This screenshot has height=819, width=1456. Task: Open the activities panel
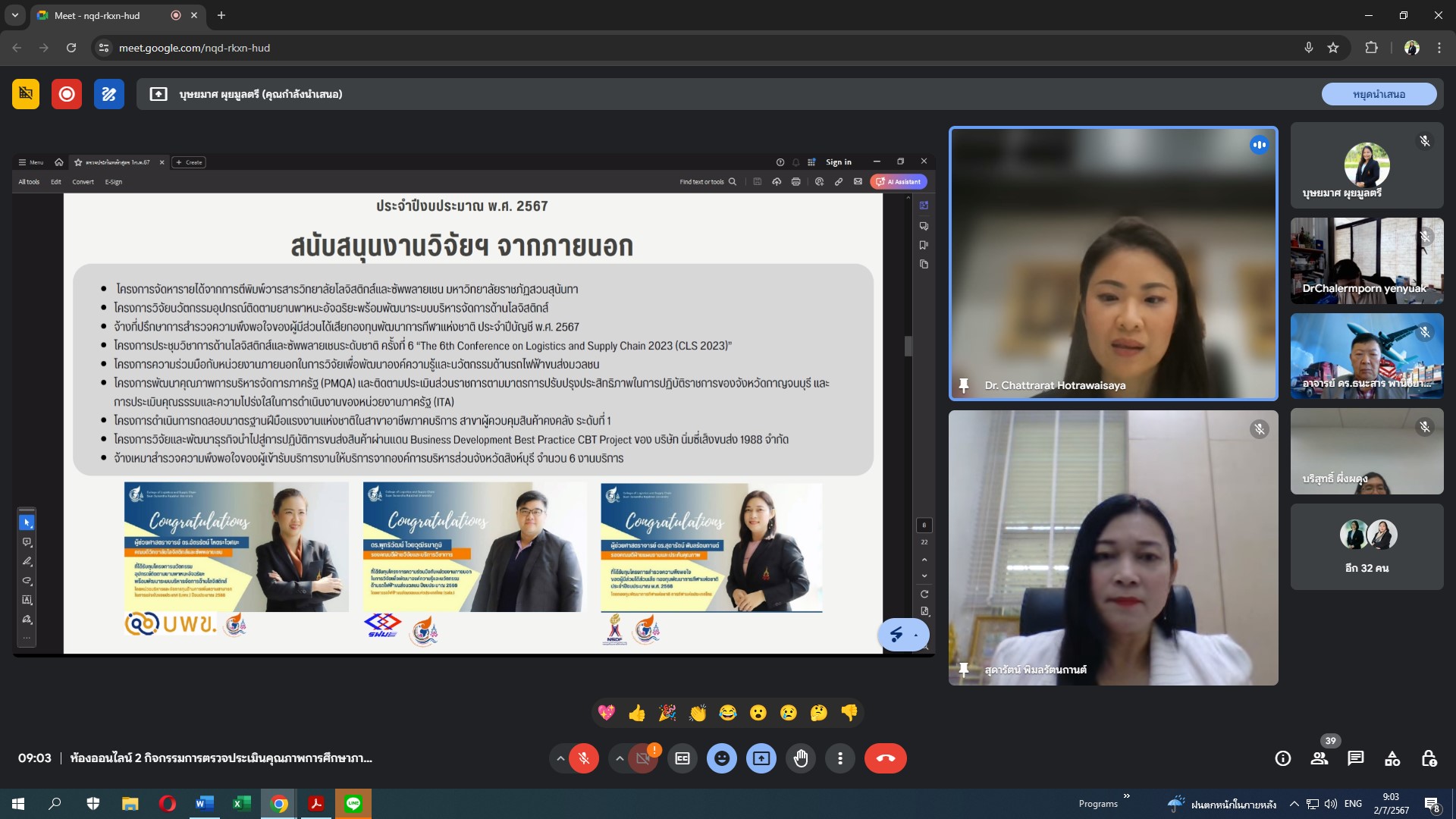(1392, 758)
